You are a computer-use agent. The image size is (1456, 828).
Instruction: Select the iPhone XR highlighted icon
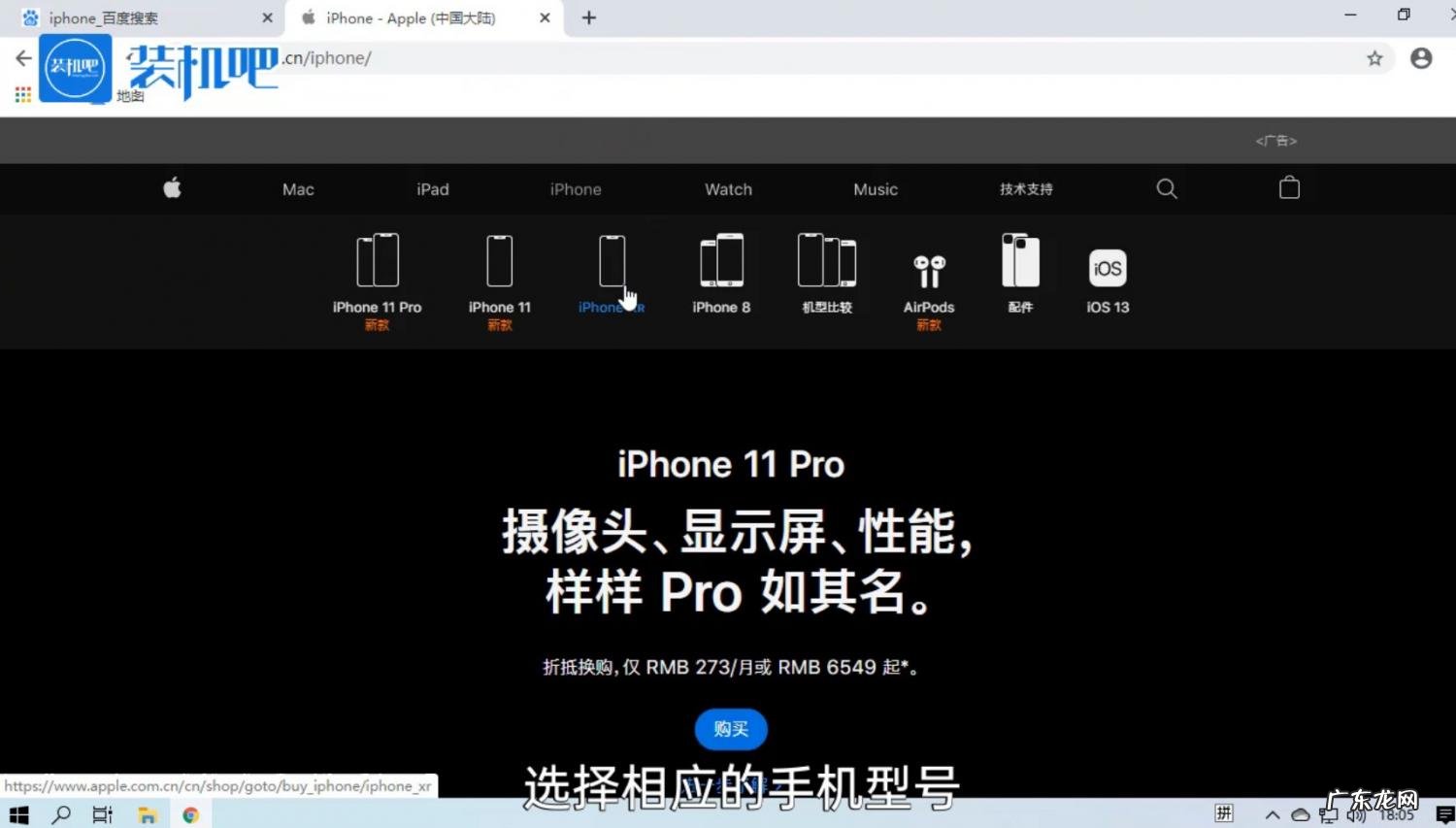point(611,260)
